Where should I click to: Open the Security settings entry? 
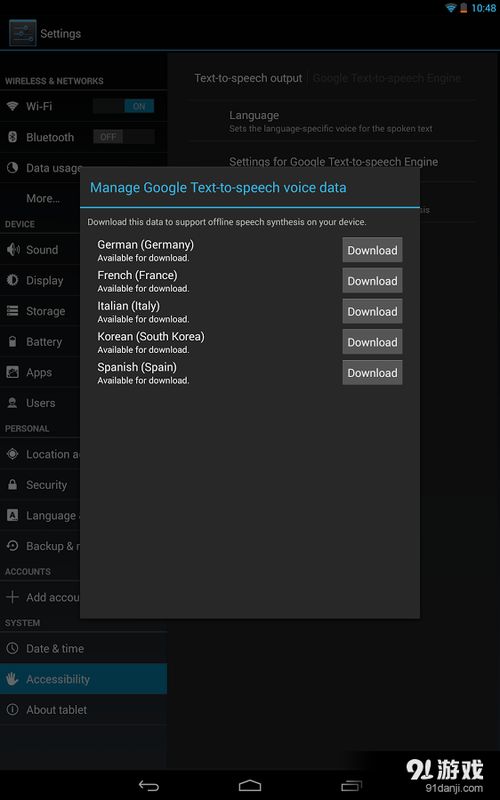40,484
